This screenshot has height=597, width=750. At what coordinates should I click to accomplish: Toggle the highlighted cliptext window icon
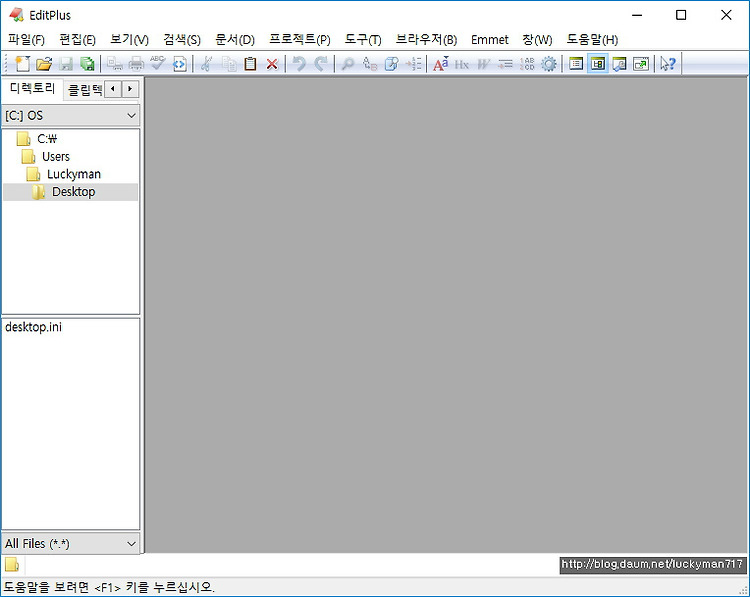pyautogui.click(x=598, y=64)
